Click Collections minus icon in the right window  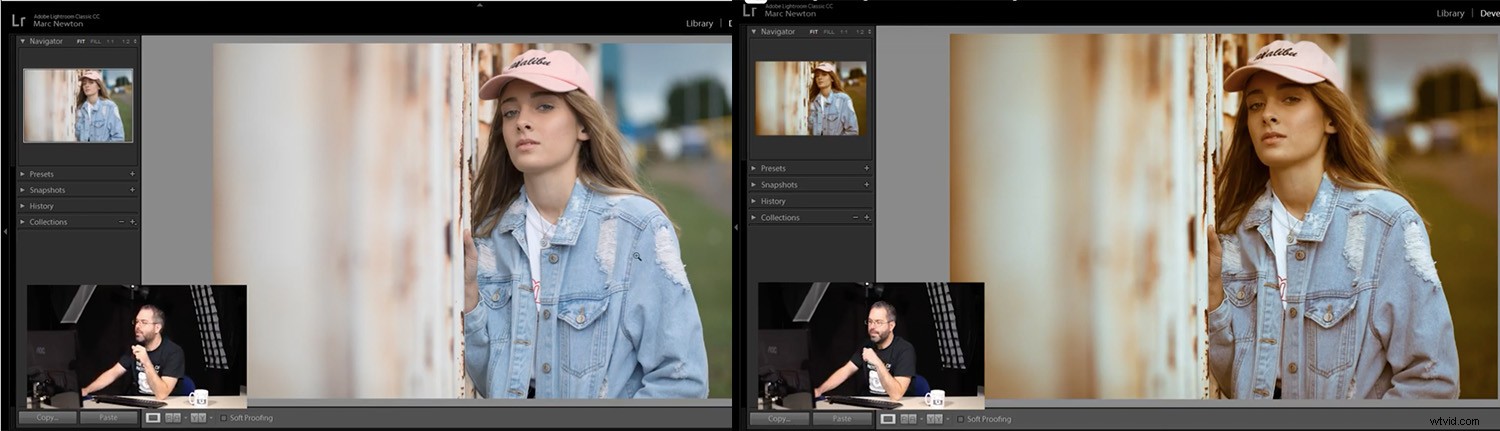[855, 217]
